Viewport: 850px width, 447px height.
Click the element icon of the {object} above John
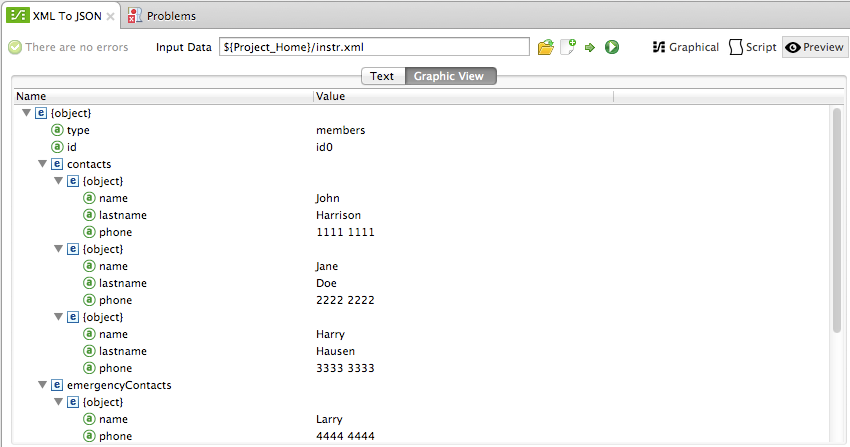(73, 181)
